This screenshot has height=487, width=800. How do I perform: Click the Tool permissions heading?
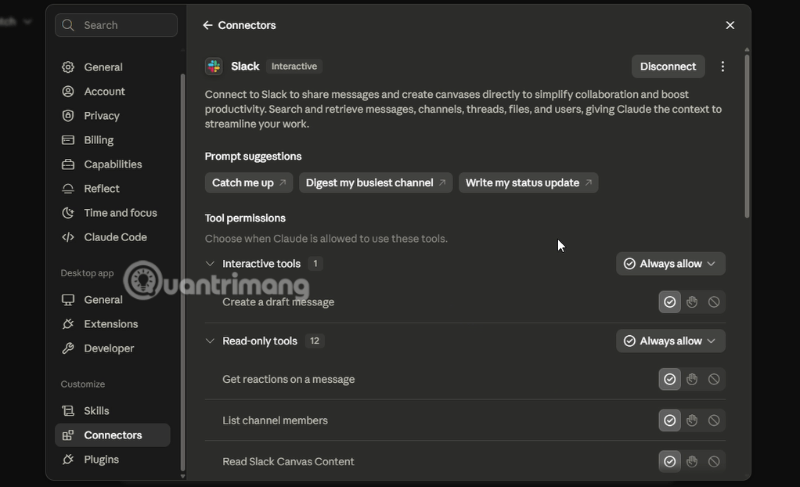click(x=245, y=218)
